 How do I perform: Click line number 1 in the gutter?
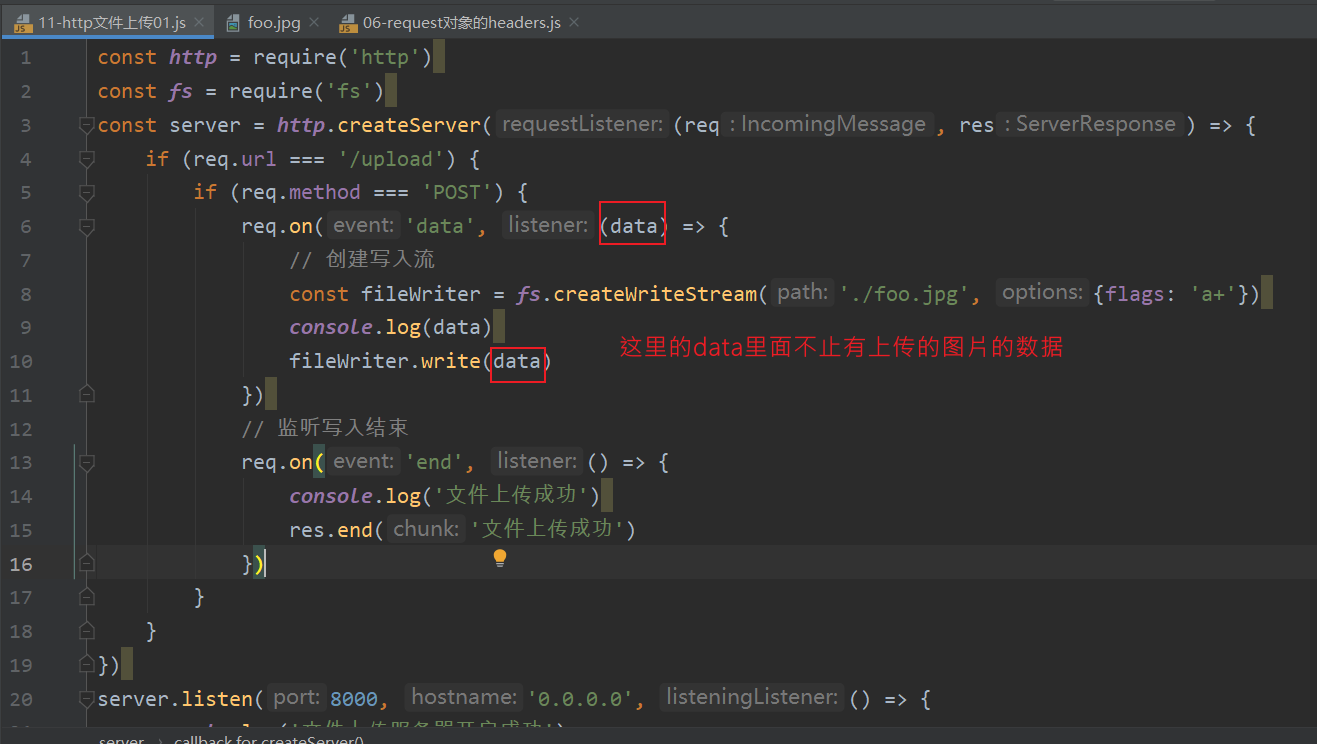pyautogui.click(x=25, y=58)
